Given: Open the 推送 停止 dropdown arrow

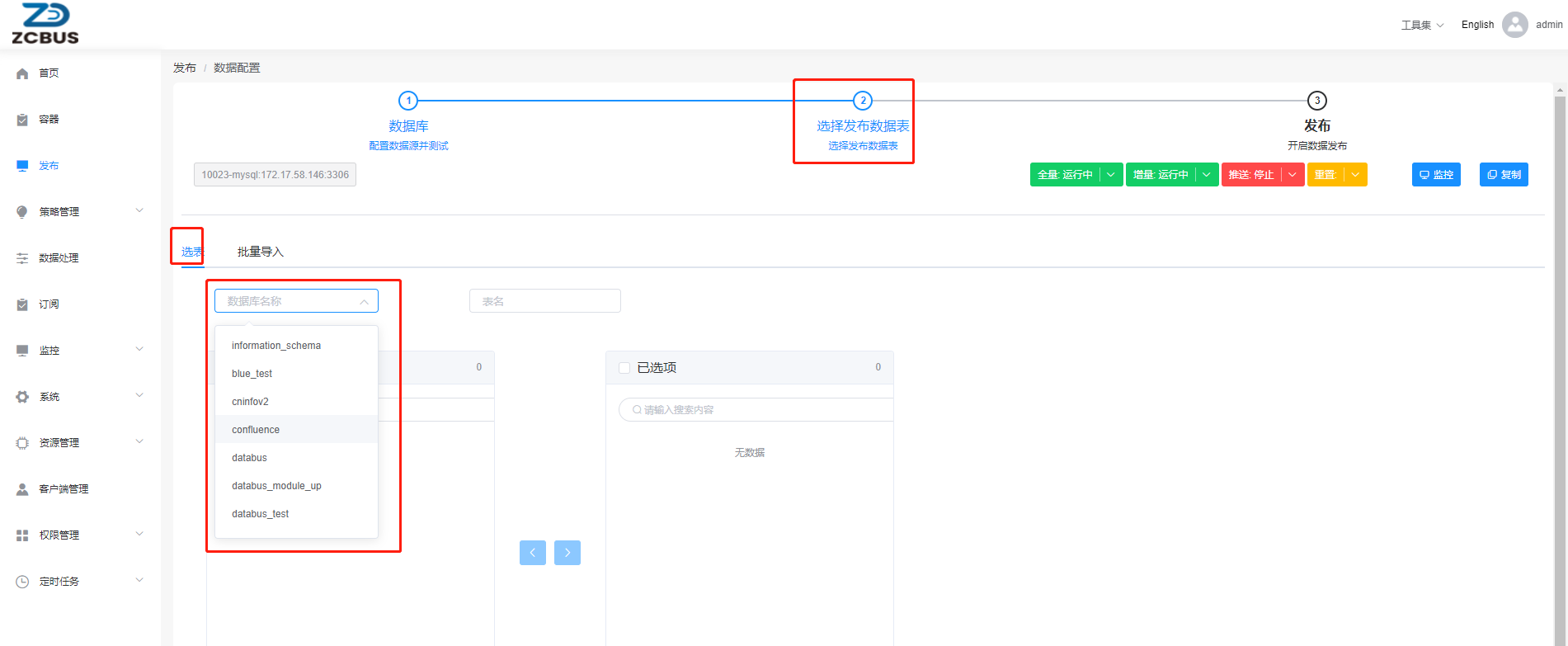Looking at the screenshot, I should [1293, 175].
